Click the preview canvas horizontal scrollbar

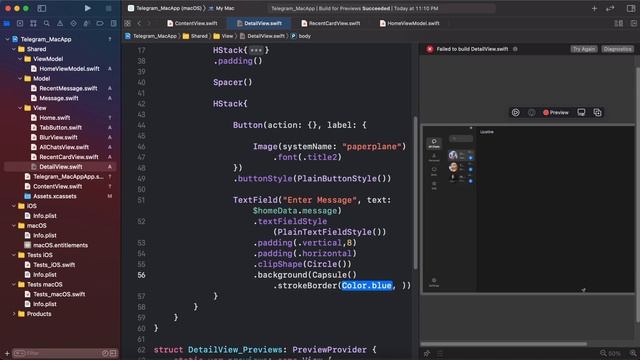tap(504, 344)
